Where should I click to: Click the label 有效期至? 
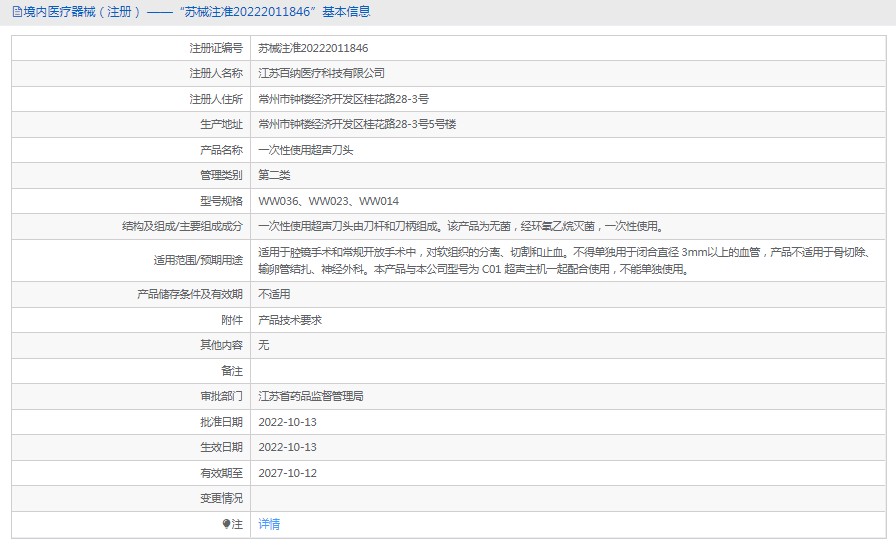[221, 473]
